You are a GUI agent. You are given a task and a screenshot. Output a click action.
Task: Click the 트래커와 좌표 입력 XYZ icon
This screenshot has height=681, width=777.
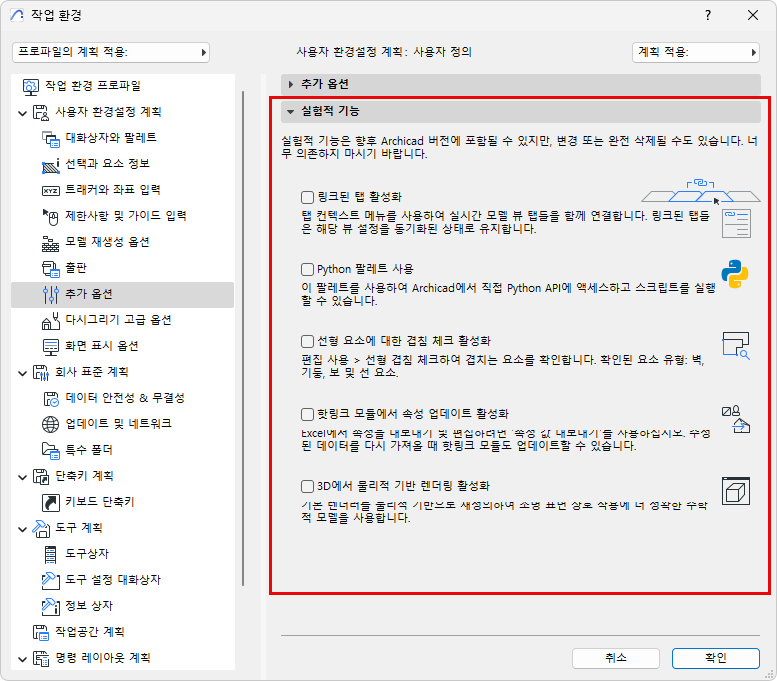(51, 190)
